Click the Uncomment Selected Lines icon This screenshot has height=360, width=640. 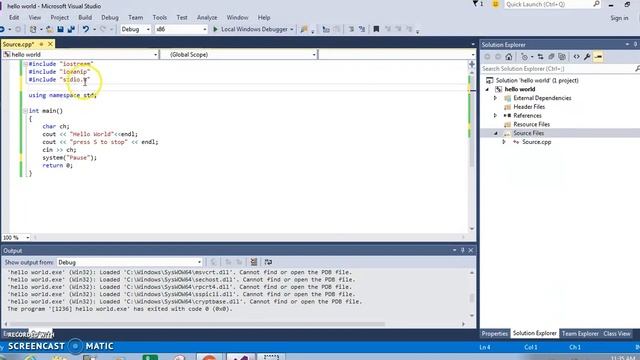(x=362, y=29)
